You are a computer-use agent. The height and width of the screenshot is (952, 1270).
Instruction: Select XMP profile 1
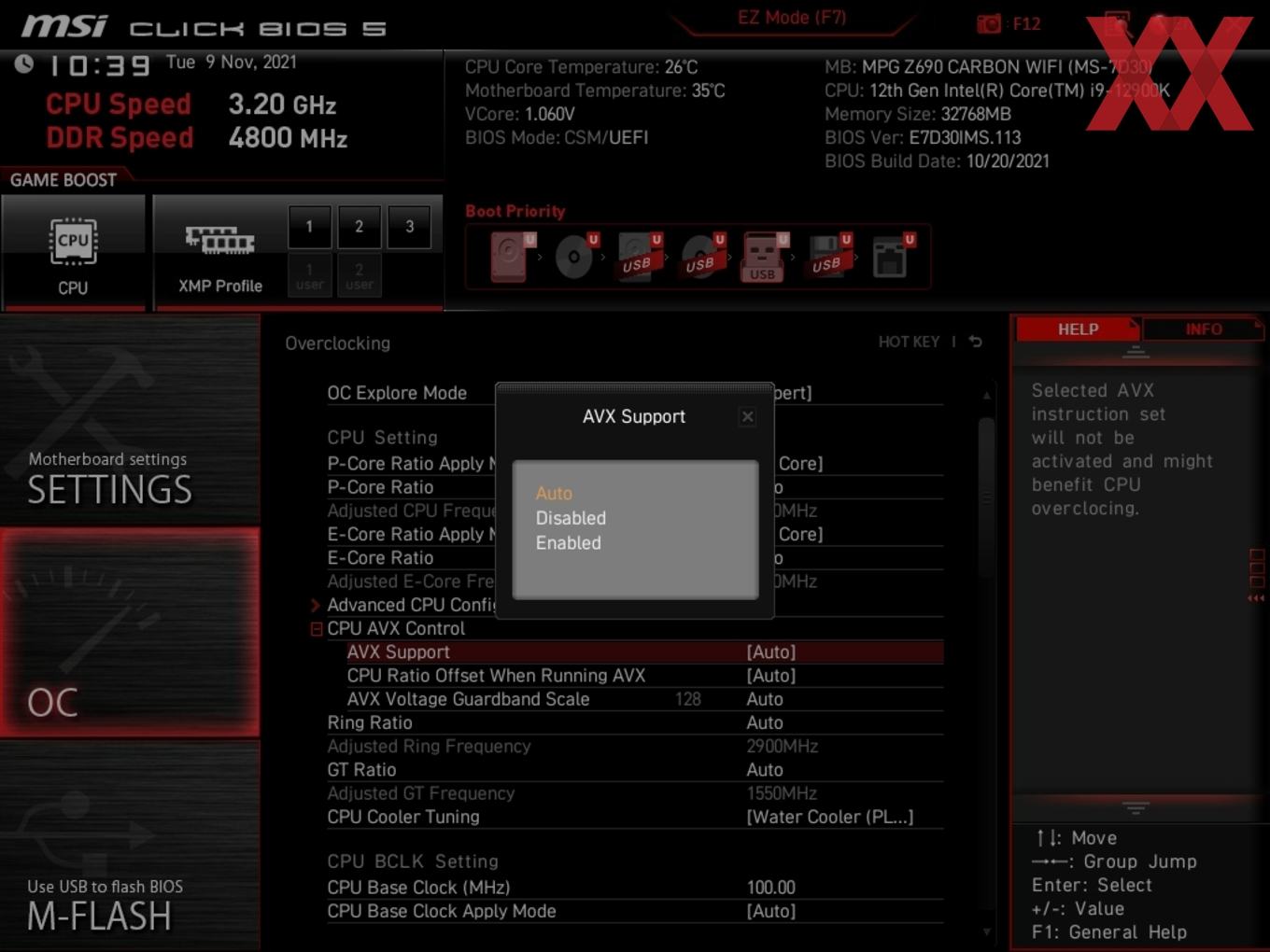point(310,227)
